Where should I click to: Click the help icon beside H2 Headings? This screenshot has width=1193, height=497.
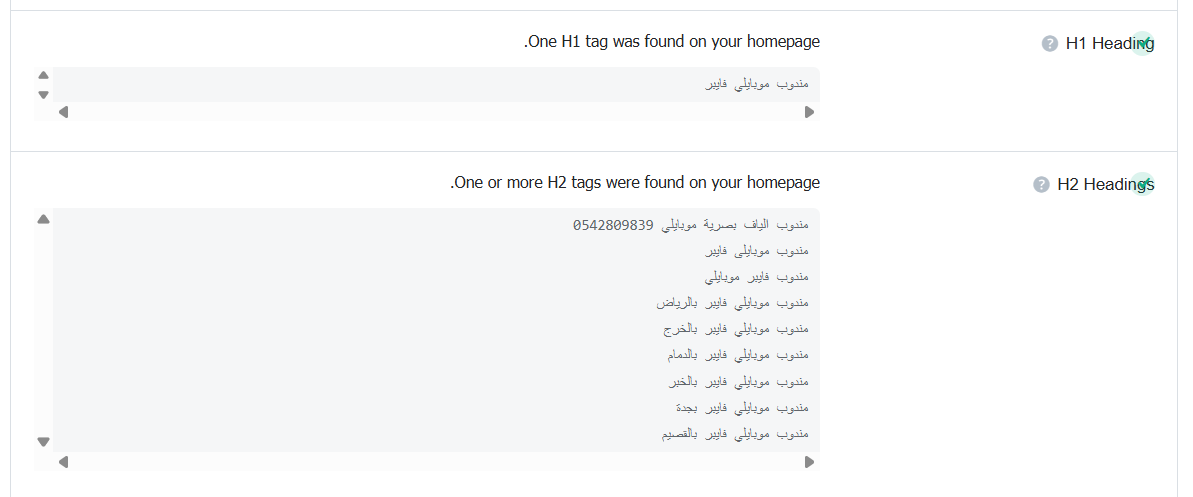click(1041, 184)
